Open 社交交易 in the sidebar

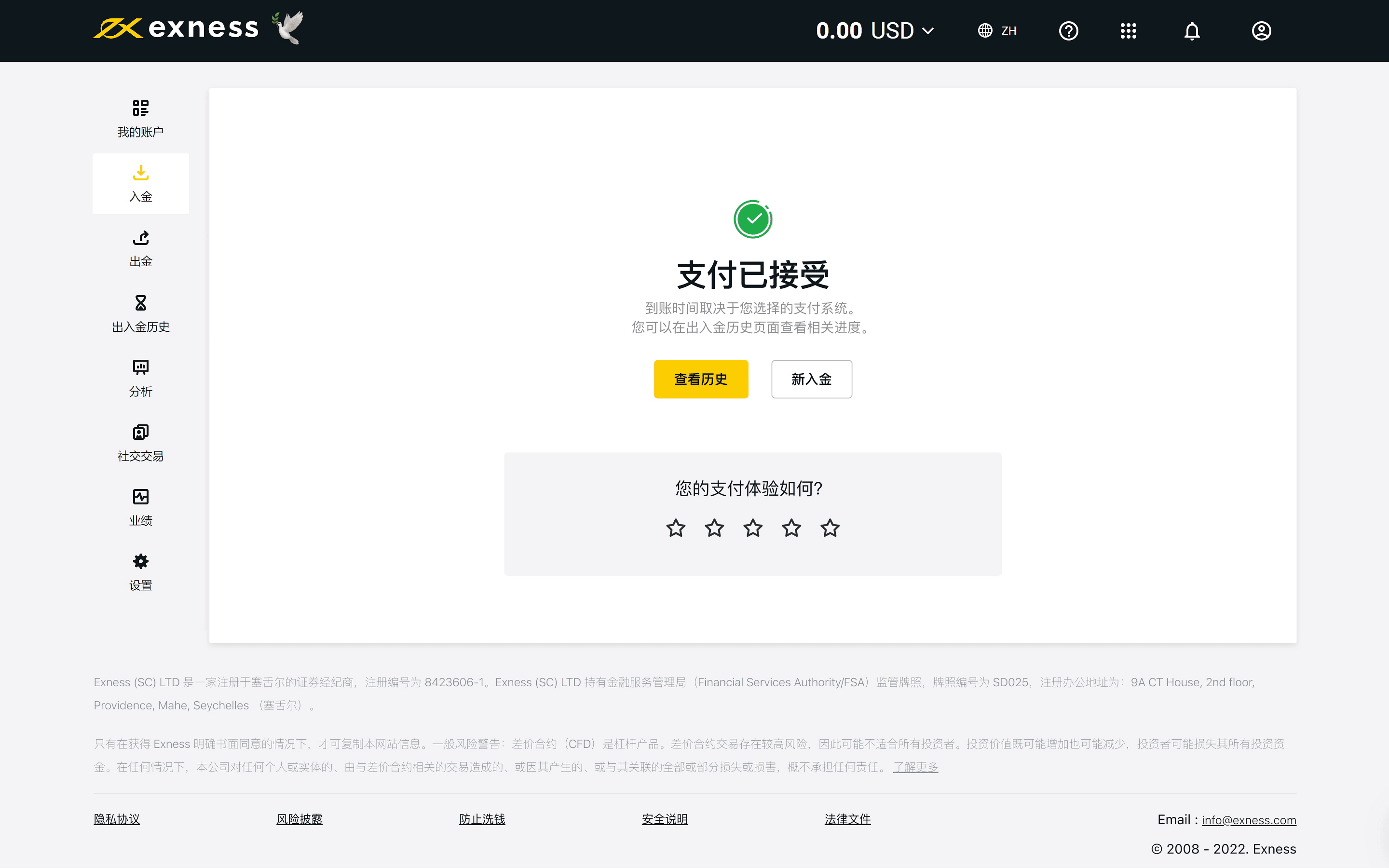click(x=141, y=443)
